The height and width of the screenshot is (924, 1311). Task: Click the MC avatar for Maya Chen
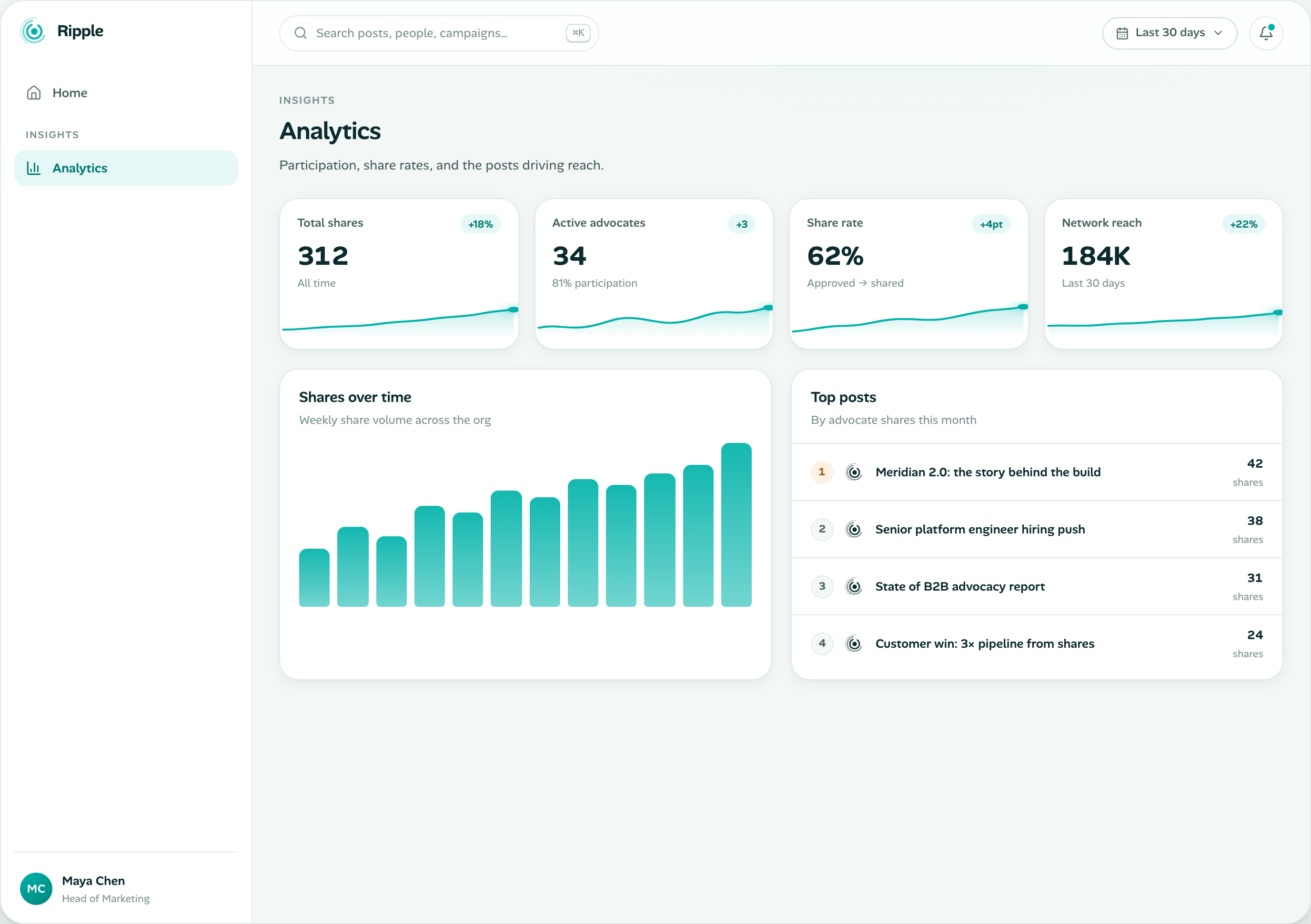(36, 889)
